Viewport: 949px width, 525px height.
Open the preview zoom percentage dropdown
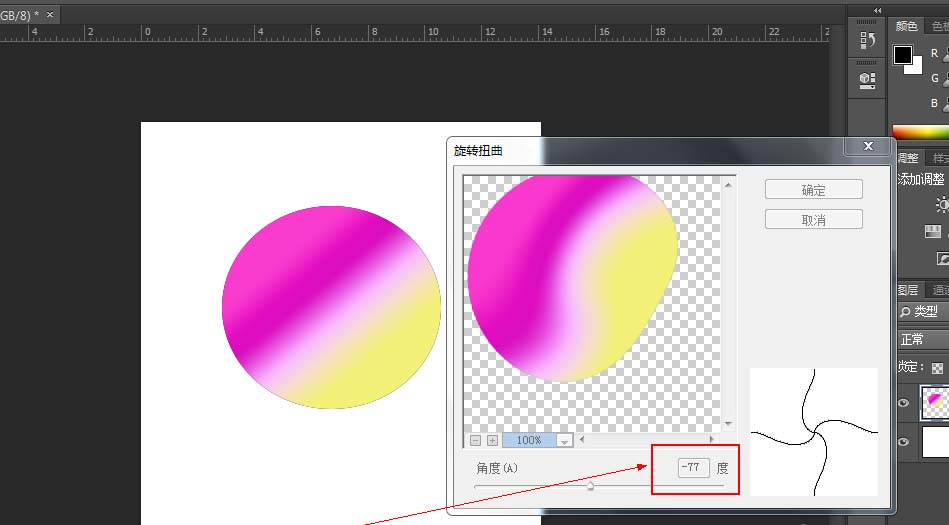564,440
